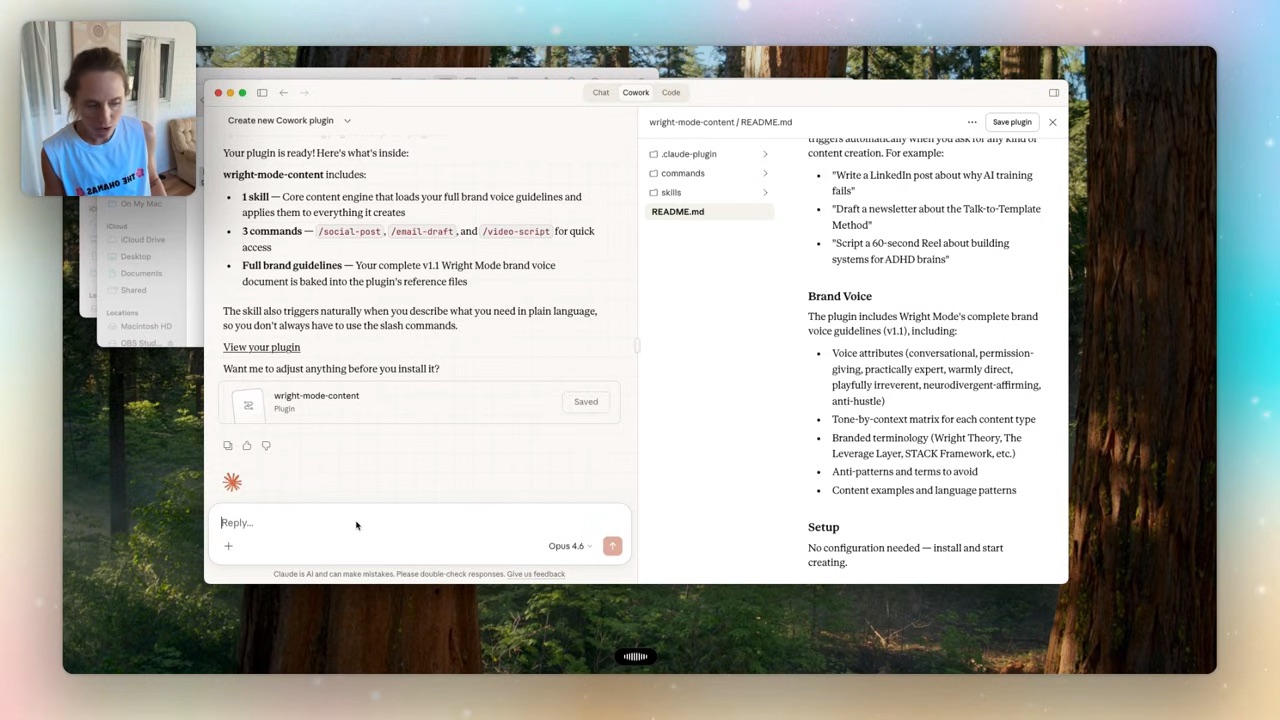
Task: Click the /video-script command text
Action: coord(516,232)
